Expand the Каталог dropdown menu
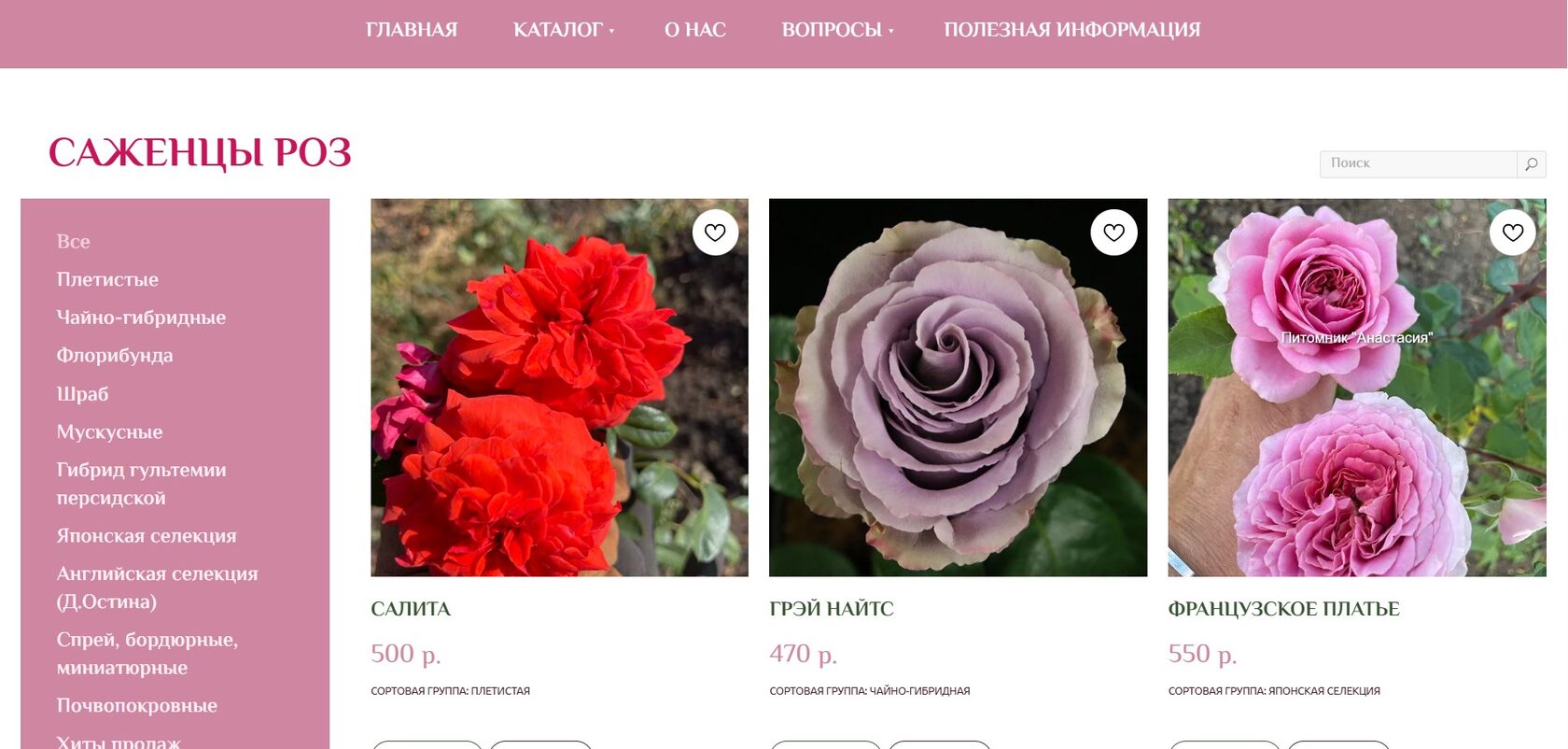The width and height of the screenshot is (1568, 749). coord(564,30)
